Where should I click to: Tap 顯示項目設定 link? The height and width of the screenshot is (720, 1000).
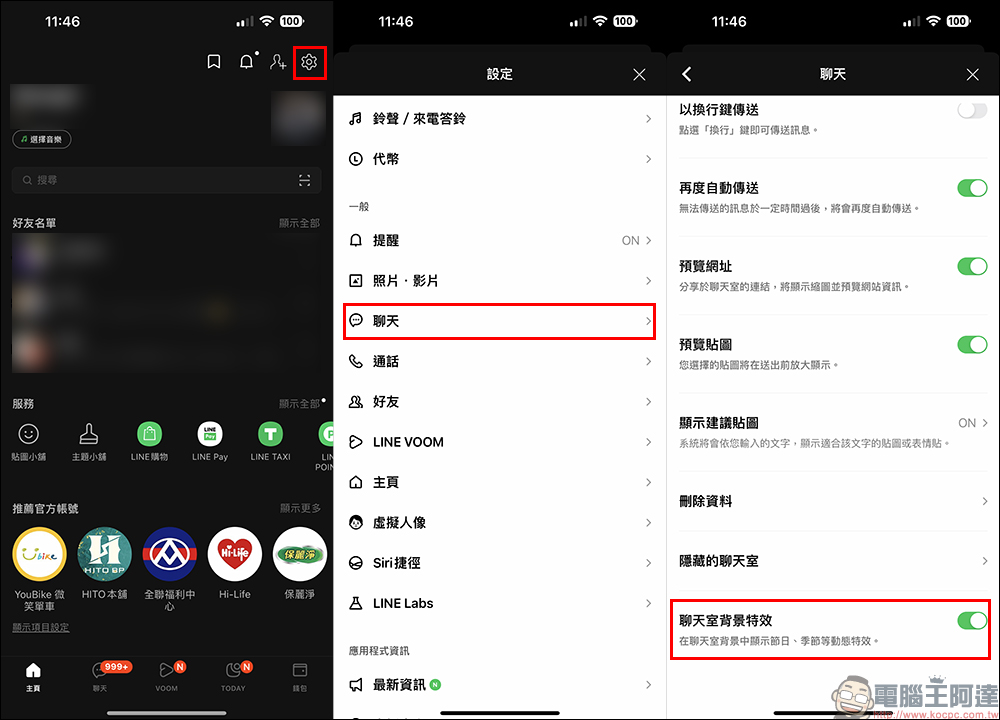pyautogui.click(x=41, y=627)
